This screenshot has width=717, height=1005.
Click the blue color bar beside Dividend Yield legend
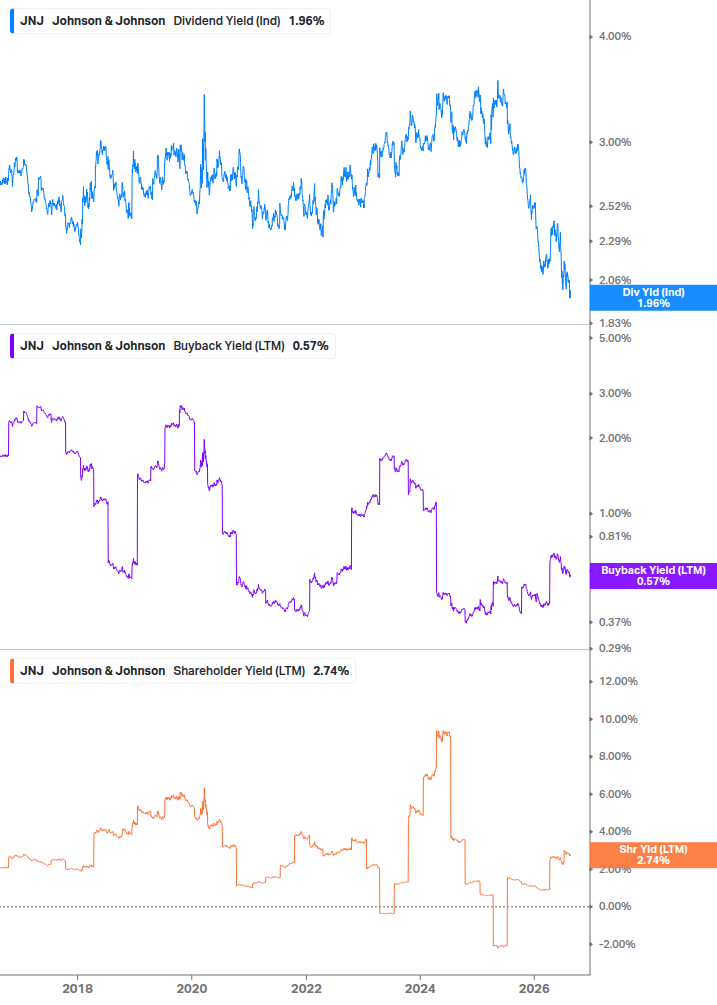pyautogui.click(x=12, y=21)
